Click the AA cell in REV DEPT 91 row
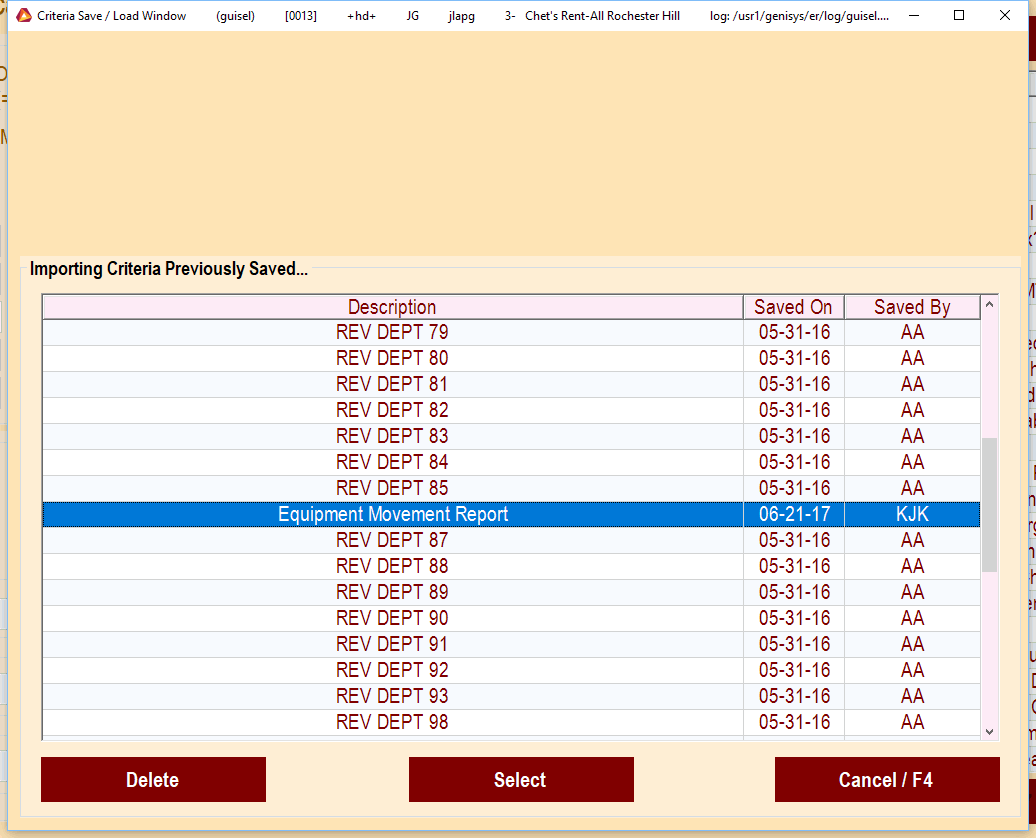 click(x=912, y=644)
